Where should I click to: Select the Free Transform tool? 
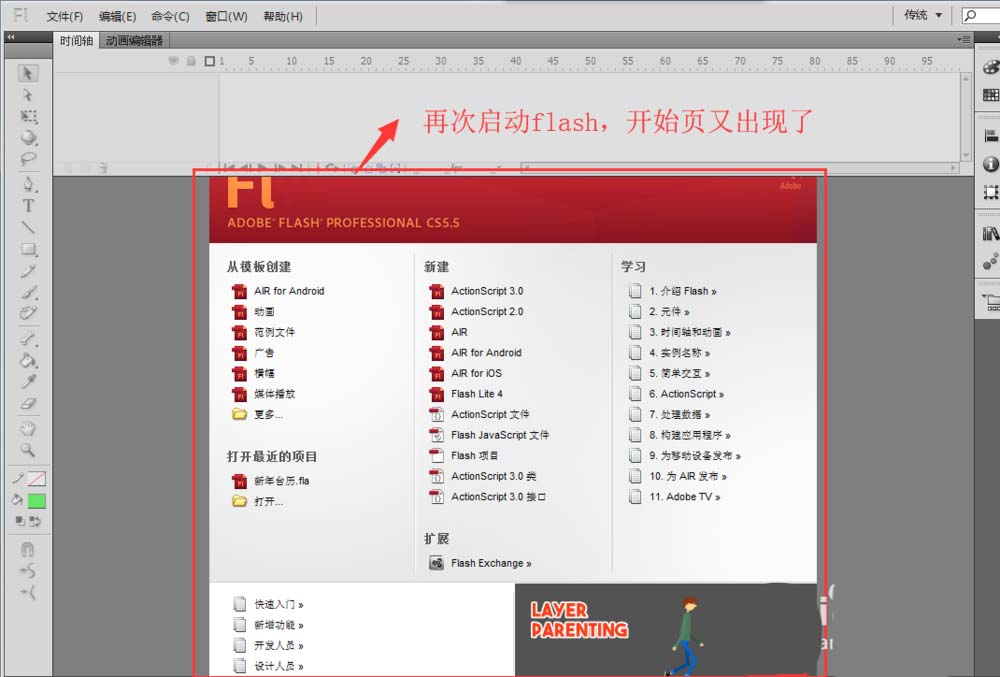27,117
